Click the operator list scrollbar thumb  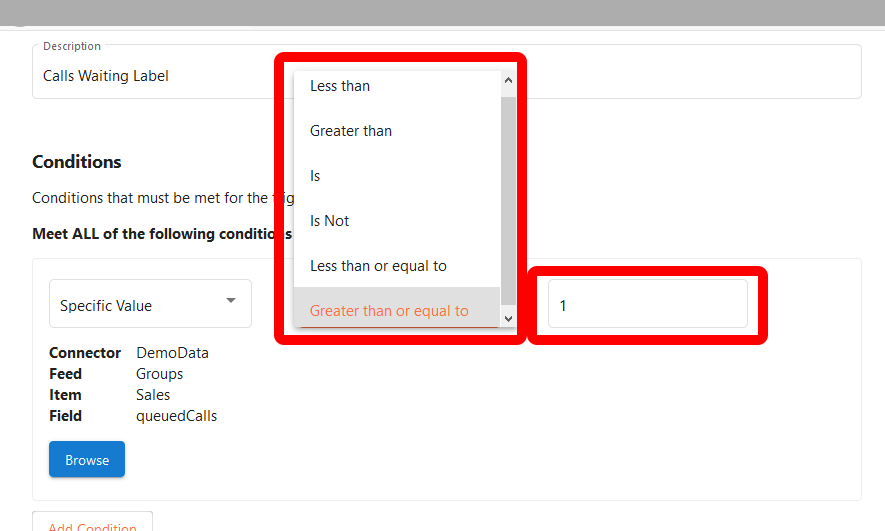tap(508, 190)
